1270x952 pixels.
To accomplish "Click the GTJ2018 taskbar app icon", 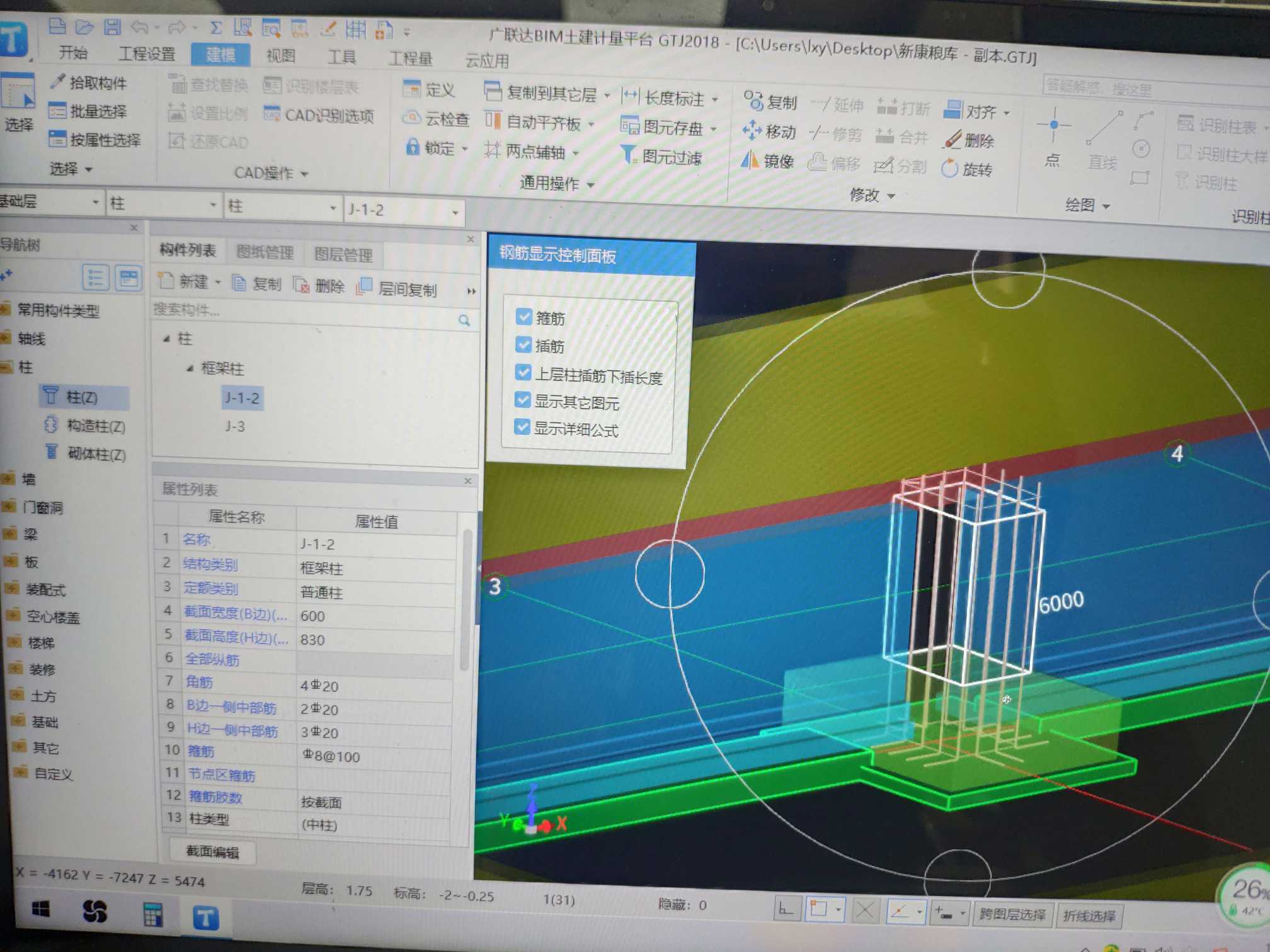I will (x=205, y=918).
